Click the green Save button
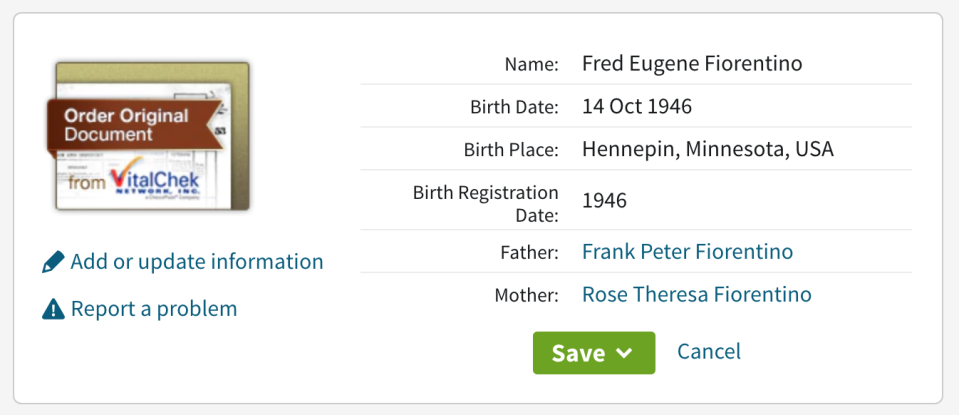959x415 pixels. [x=594, y=353]
